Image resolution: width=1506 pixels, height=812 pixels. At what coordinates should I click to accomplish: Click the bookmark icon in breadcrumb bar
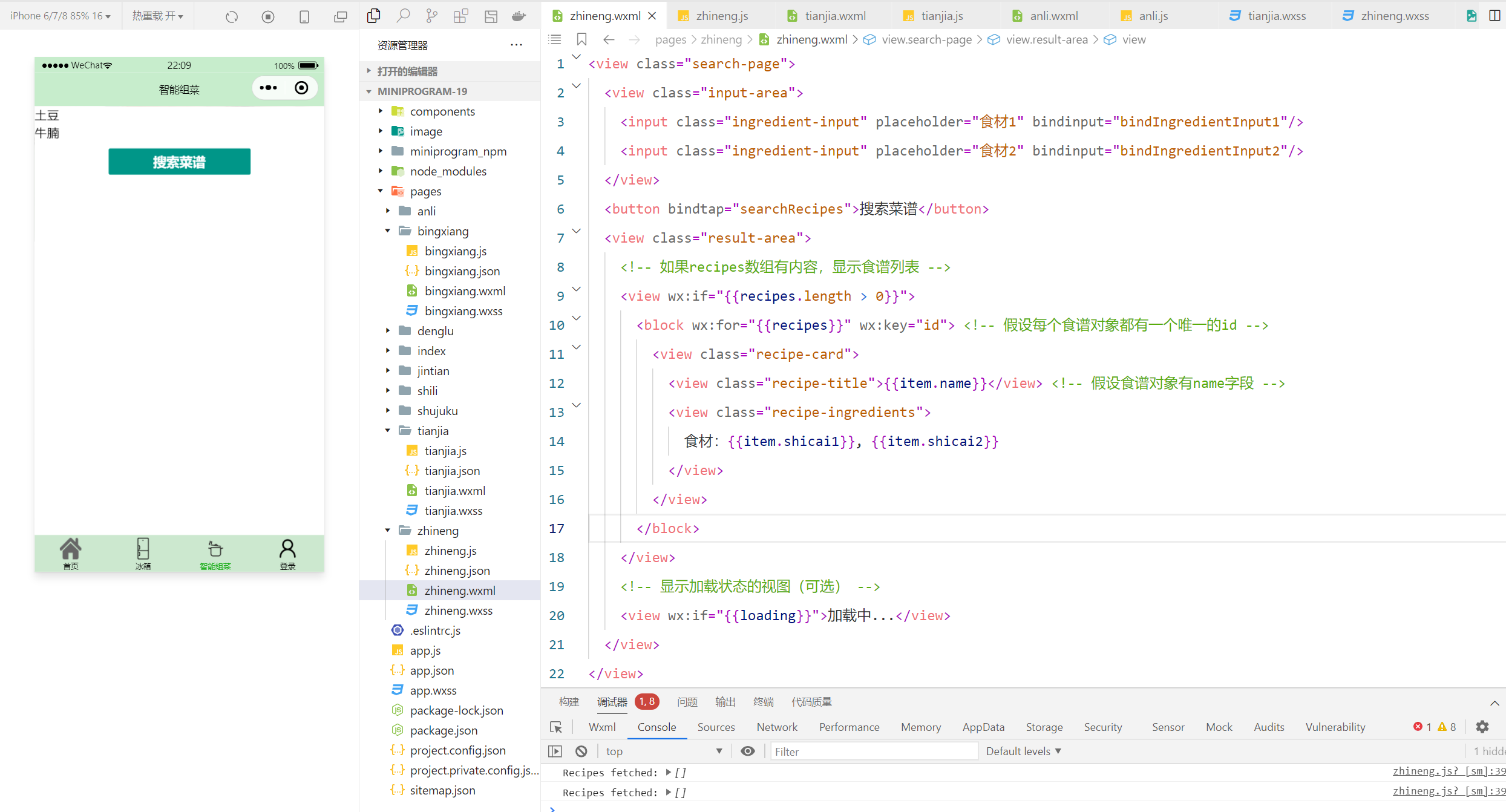click(x=581, y=40)
